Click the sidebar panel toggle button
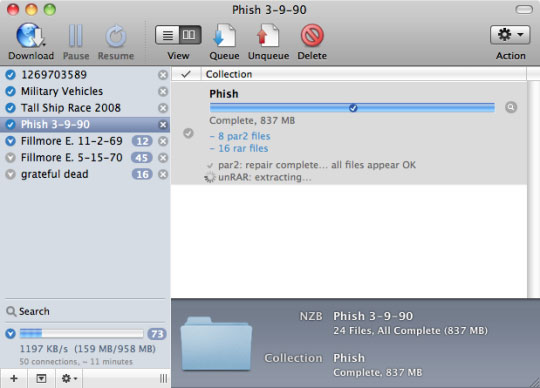The width and height of the screenshot is (540, 388). click(x=41, y=379)
